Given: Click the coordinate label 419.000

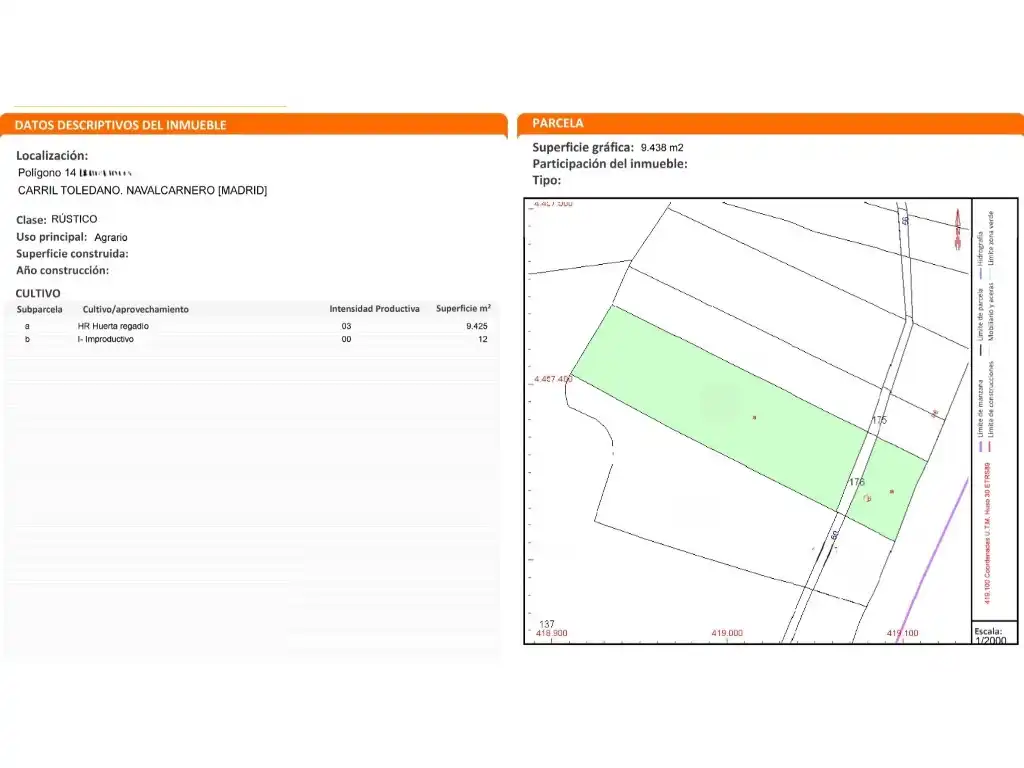Looking at the screenshot, I should click(x=727, y=633).
